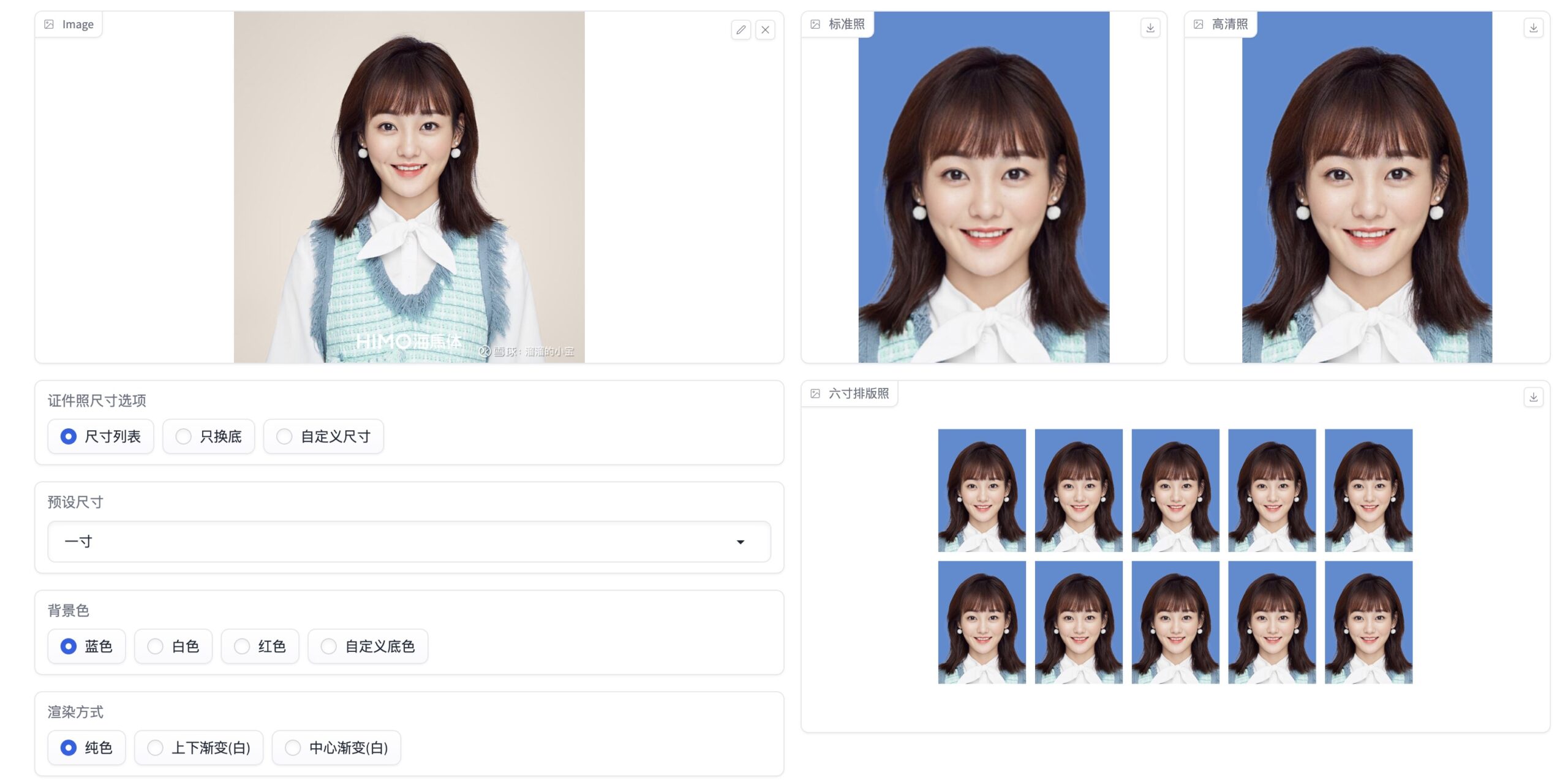Select 上下渐变(白) render mode
Viewport: 1568px width, 780px height.
pyautogui.click(x=156, y=748)
